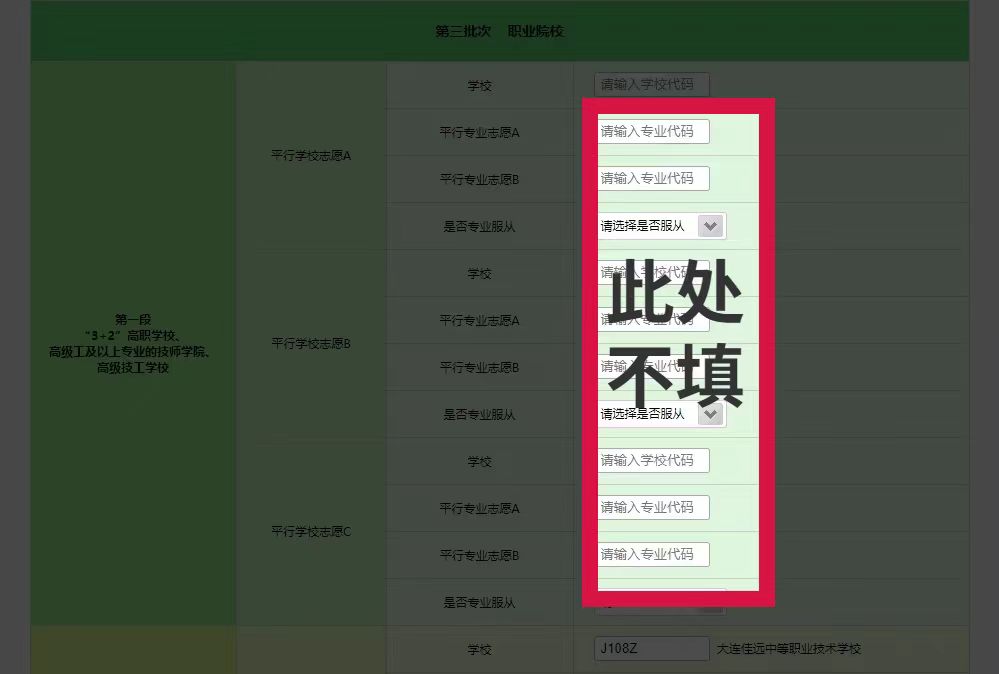999x674 pixels.
Task: Click the 是否专业服从 label in the 志愿A group
Action: (x=479, y=226)
